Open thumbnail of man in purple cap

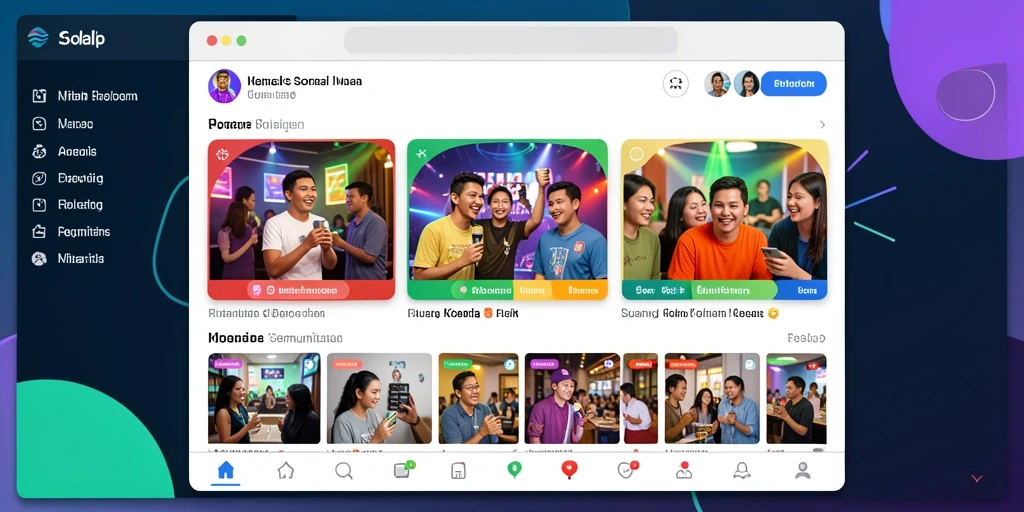(572, 398)
